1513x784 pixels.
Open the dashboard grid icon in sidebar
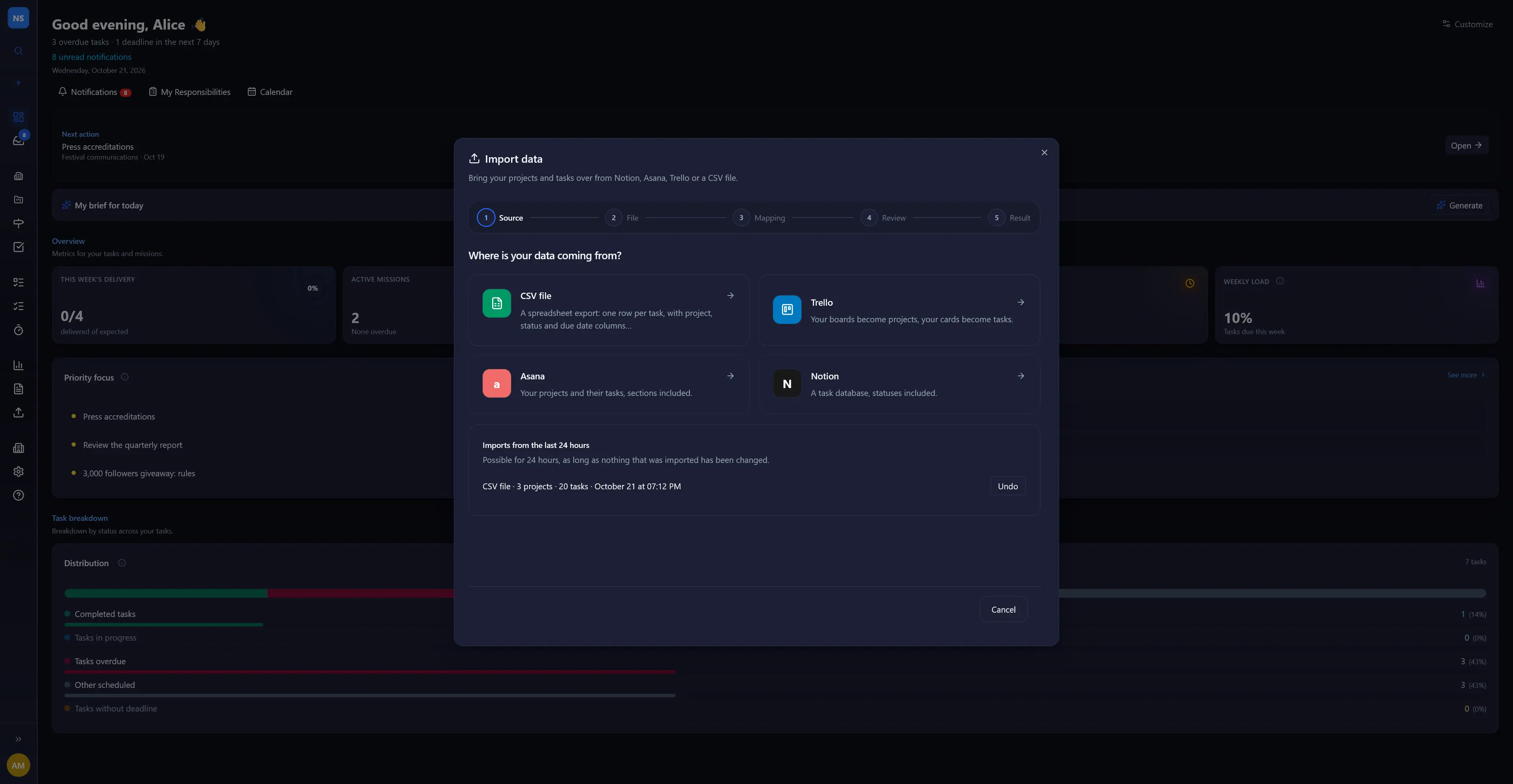coord(18,117)
